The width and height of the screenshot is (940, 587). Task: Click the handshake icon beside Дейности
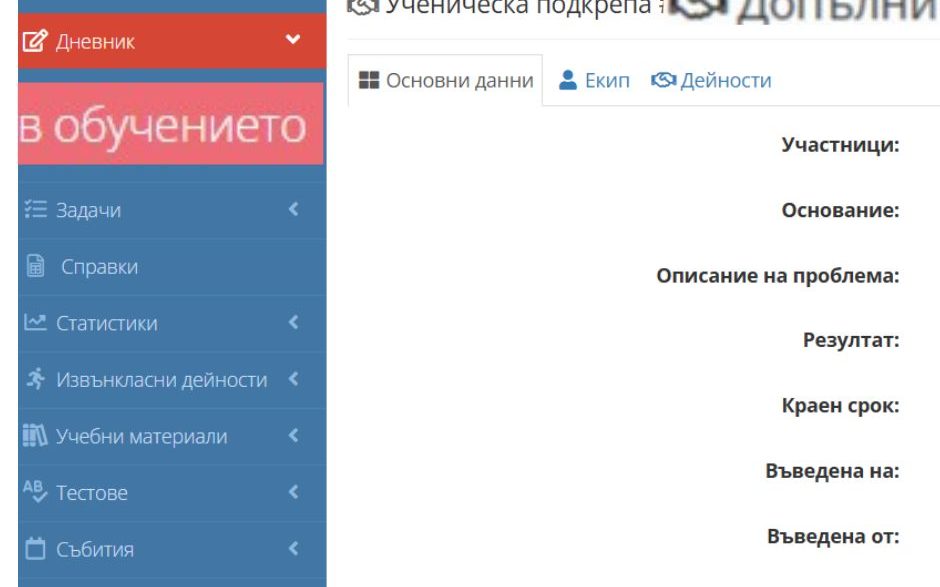click(x=663, y=81)
